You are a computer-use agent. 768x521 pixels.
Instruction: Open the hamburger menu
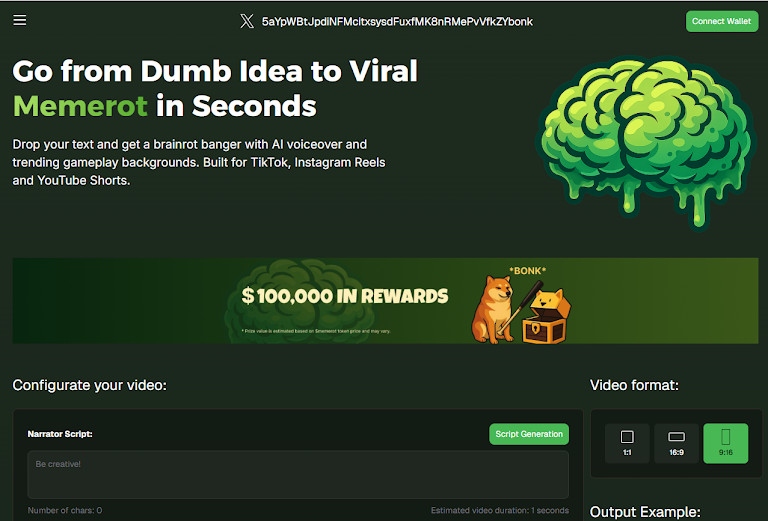(20, 20)
